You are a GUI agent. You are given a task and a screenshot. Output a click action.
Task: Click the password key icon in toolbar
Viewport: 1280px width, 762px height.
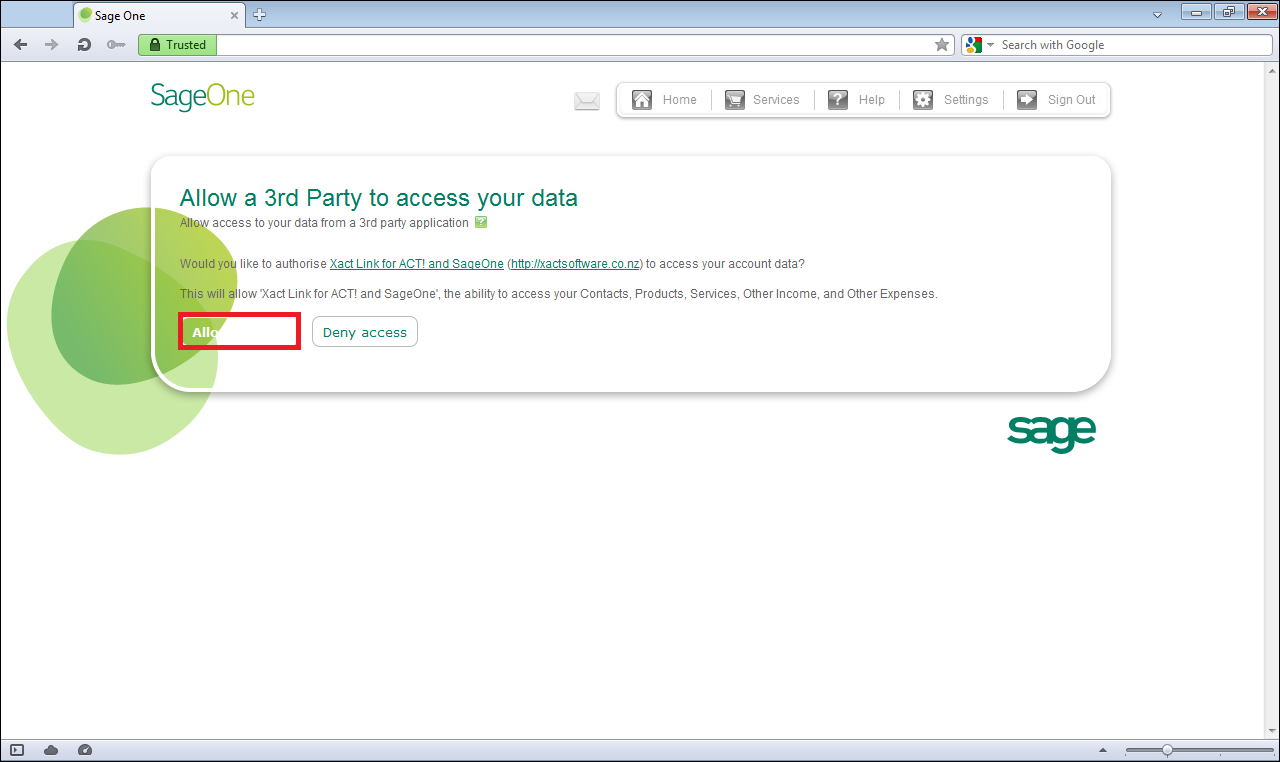pyautogui.click(x=116, y=45)
